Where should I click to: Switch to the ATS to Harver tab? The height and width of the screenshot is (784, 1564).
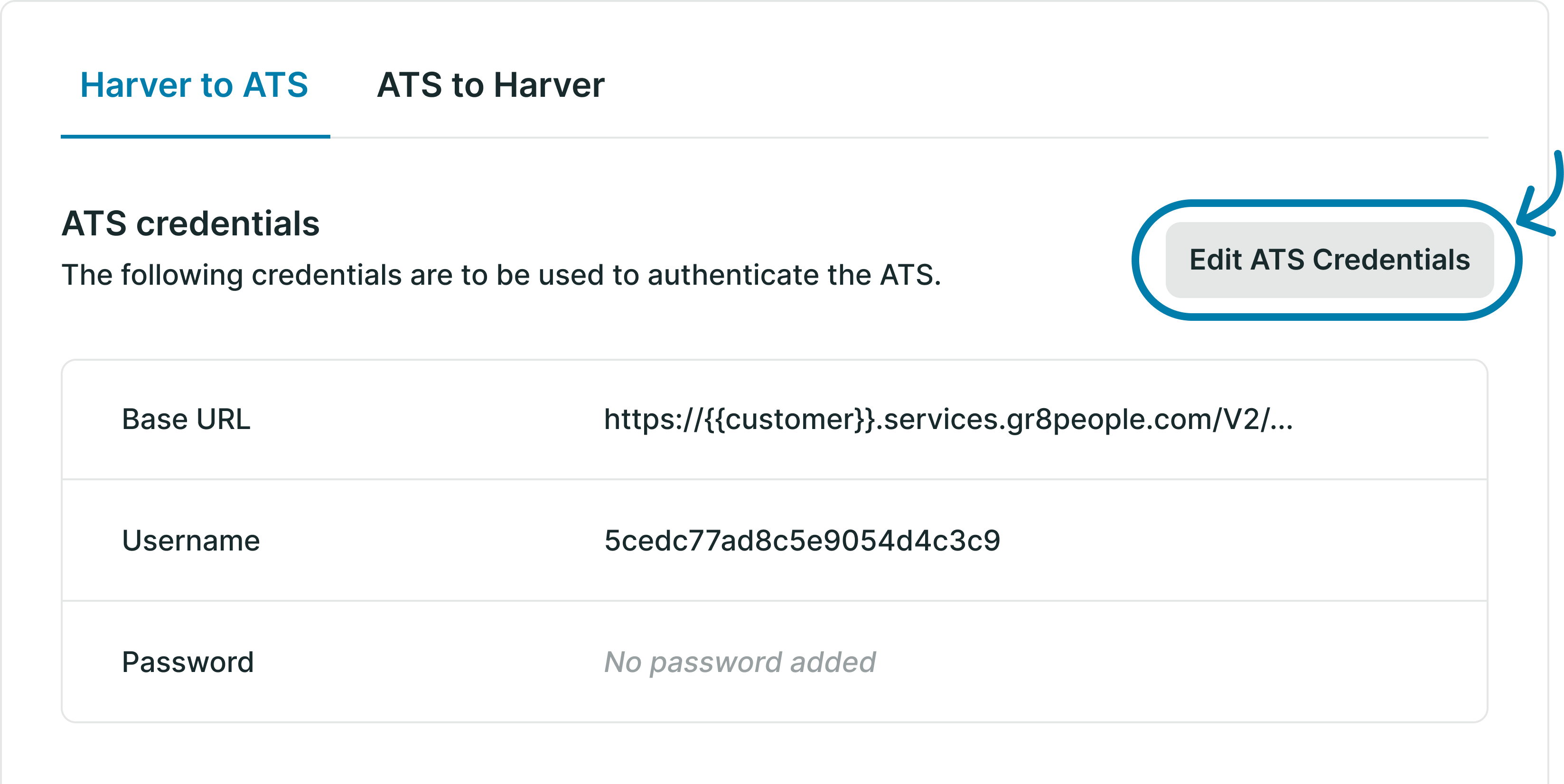(x=489, y=86)
